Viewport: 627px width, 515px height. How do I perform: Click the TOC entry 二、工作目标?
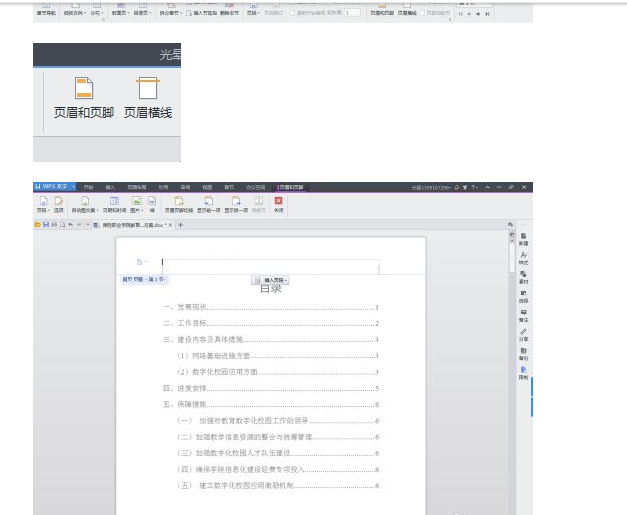(270, 323)
